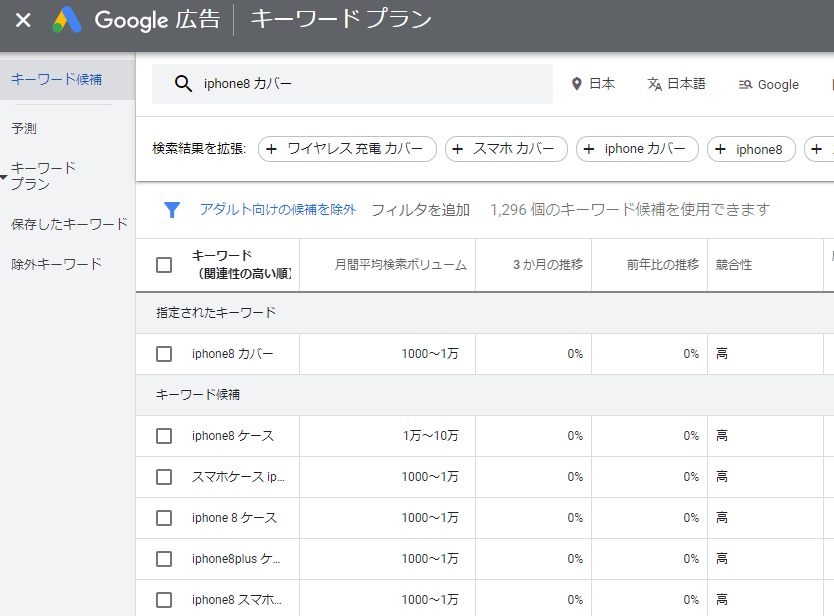Click the 1万～10万 search volume value
The width and height of the screenshot is (834, 616).
click(x=430, y=436)
